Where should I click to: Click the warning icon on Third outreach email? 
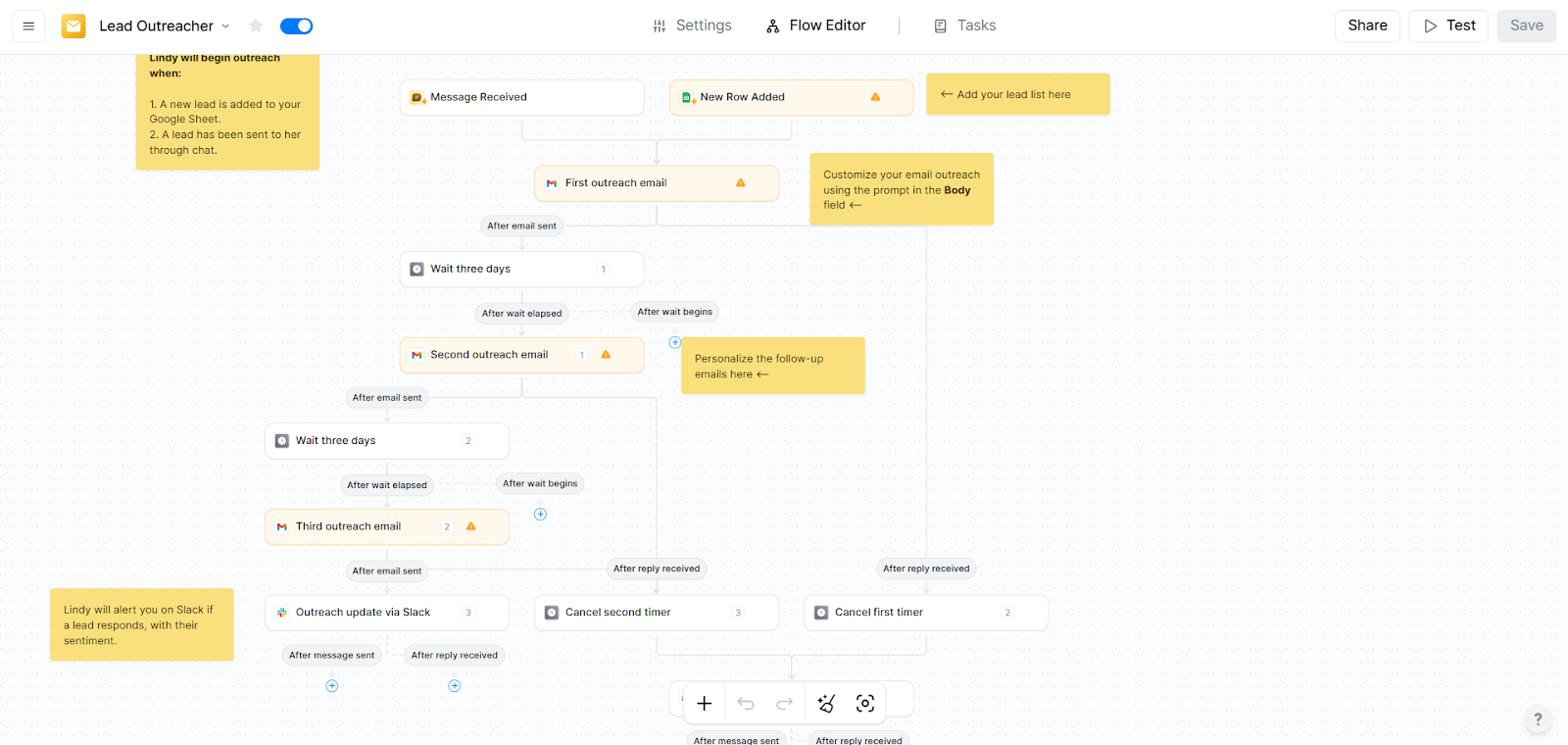pyautogui.click(x=471, y=526)
